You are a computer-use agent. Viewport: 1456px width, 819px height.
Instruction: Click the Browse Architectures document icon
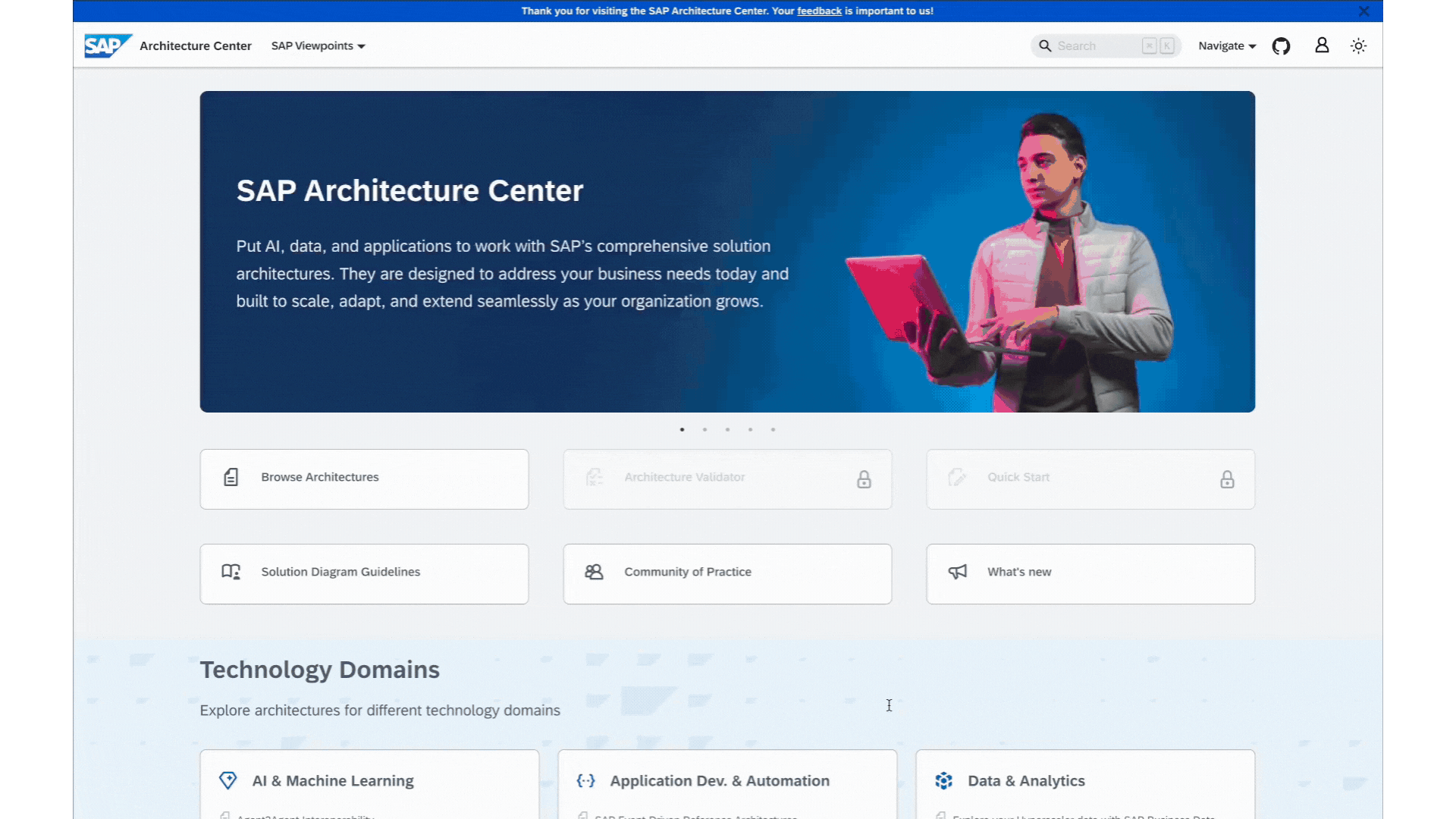tap(231, 477)
